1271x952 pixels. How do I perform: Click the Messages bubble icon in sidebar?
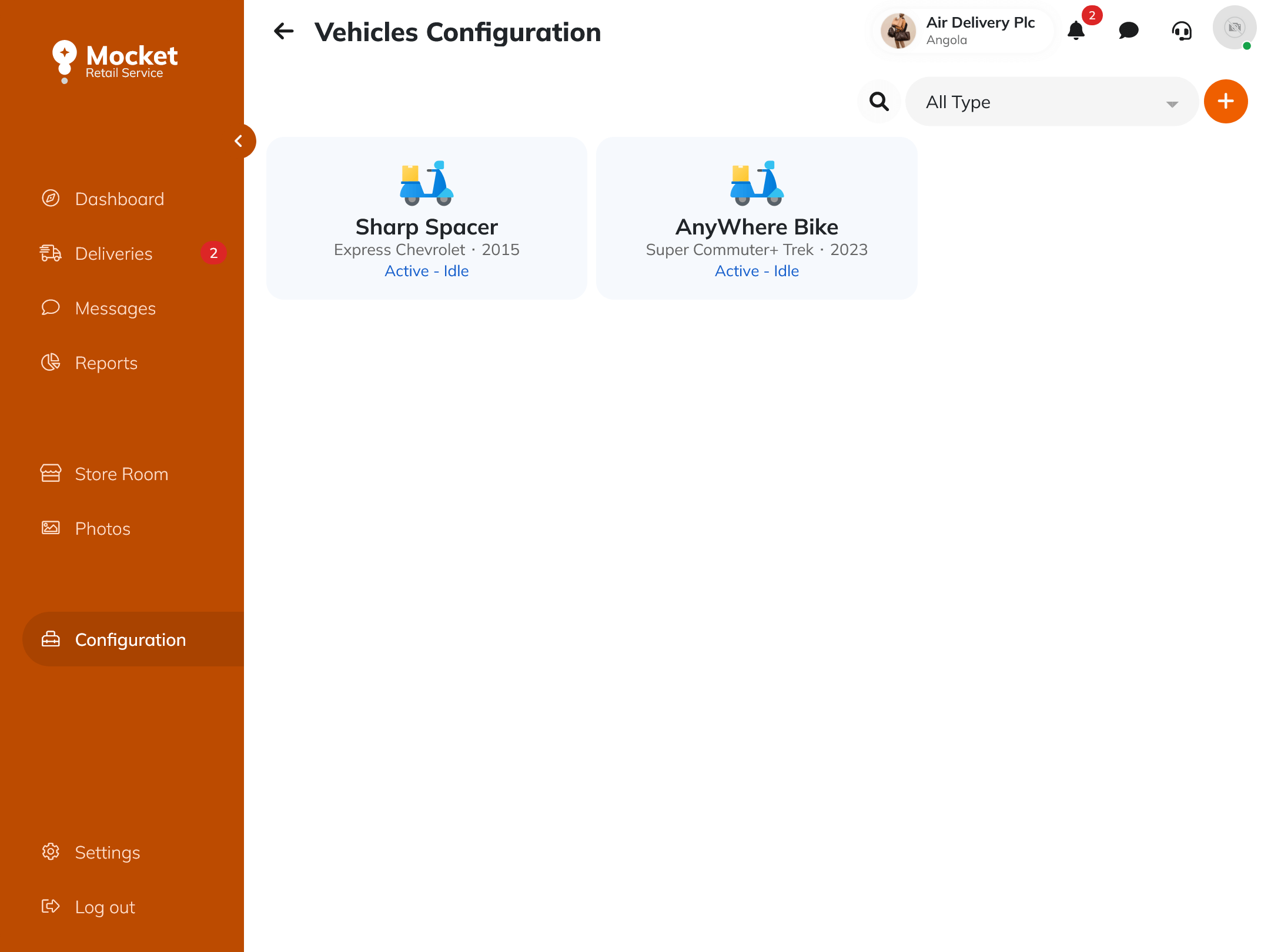point(51,307)
